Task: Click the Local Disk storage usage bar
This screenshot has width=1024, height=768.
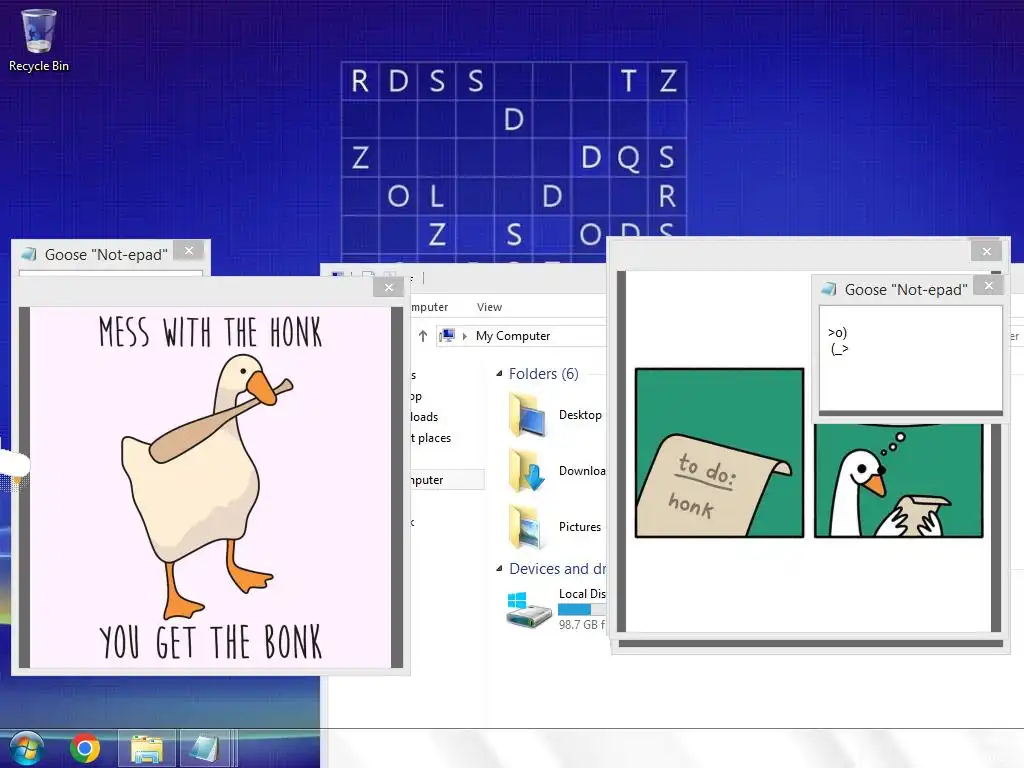Action: 582,609
